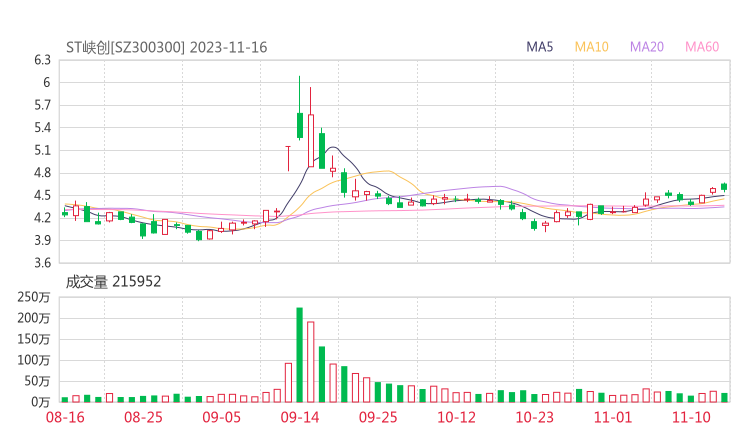
Task: Click the 4.8 price axis label
Action: 42,173
